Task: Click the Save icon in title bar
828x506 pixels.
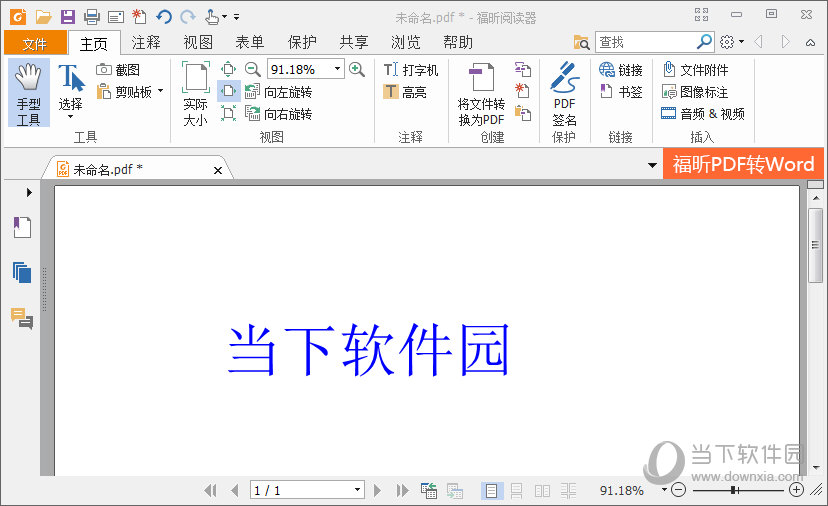Action: pyautogui.click(x=68, y=17)
